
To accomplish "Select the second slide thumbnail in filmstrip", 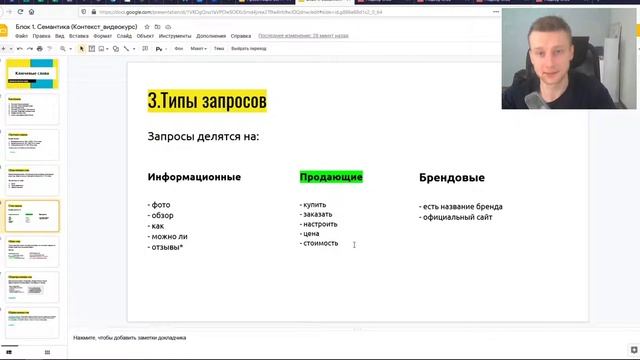I will [x=32, y=109].
